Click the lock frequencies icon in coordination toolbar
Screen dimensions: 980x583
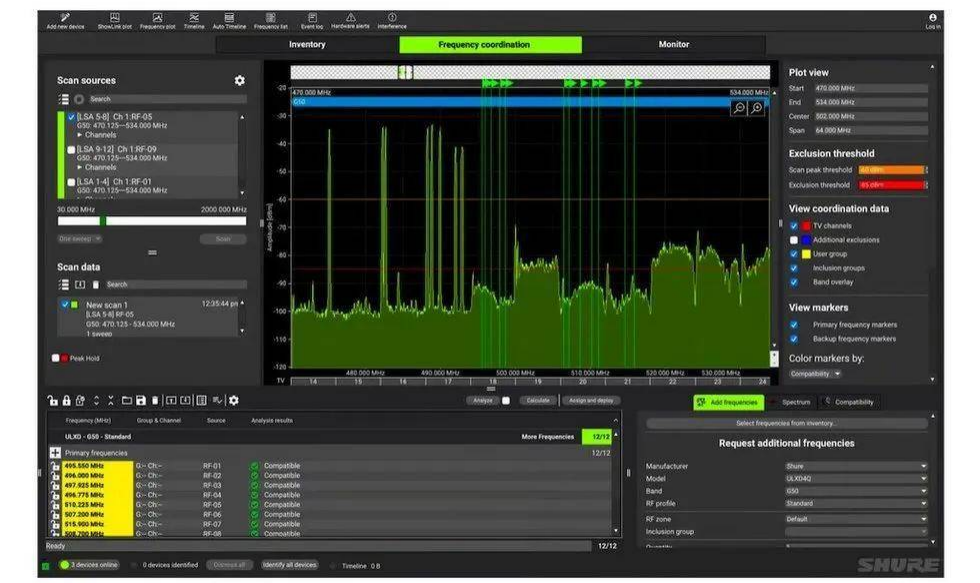pos(66,401)
